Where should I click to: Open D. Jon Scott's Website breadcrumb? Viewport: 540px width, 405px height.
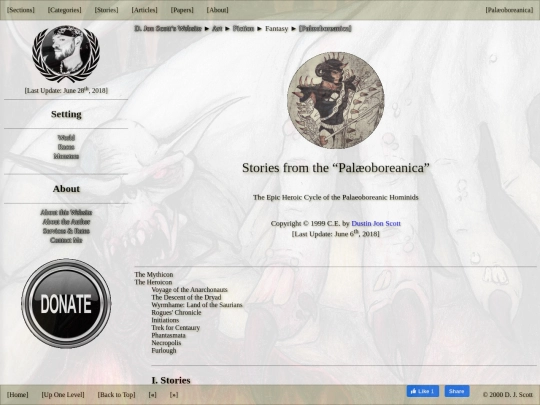pos(168,29)
